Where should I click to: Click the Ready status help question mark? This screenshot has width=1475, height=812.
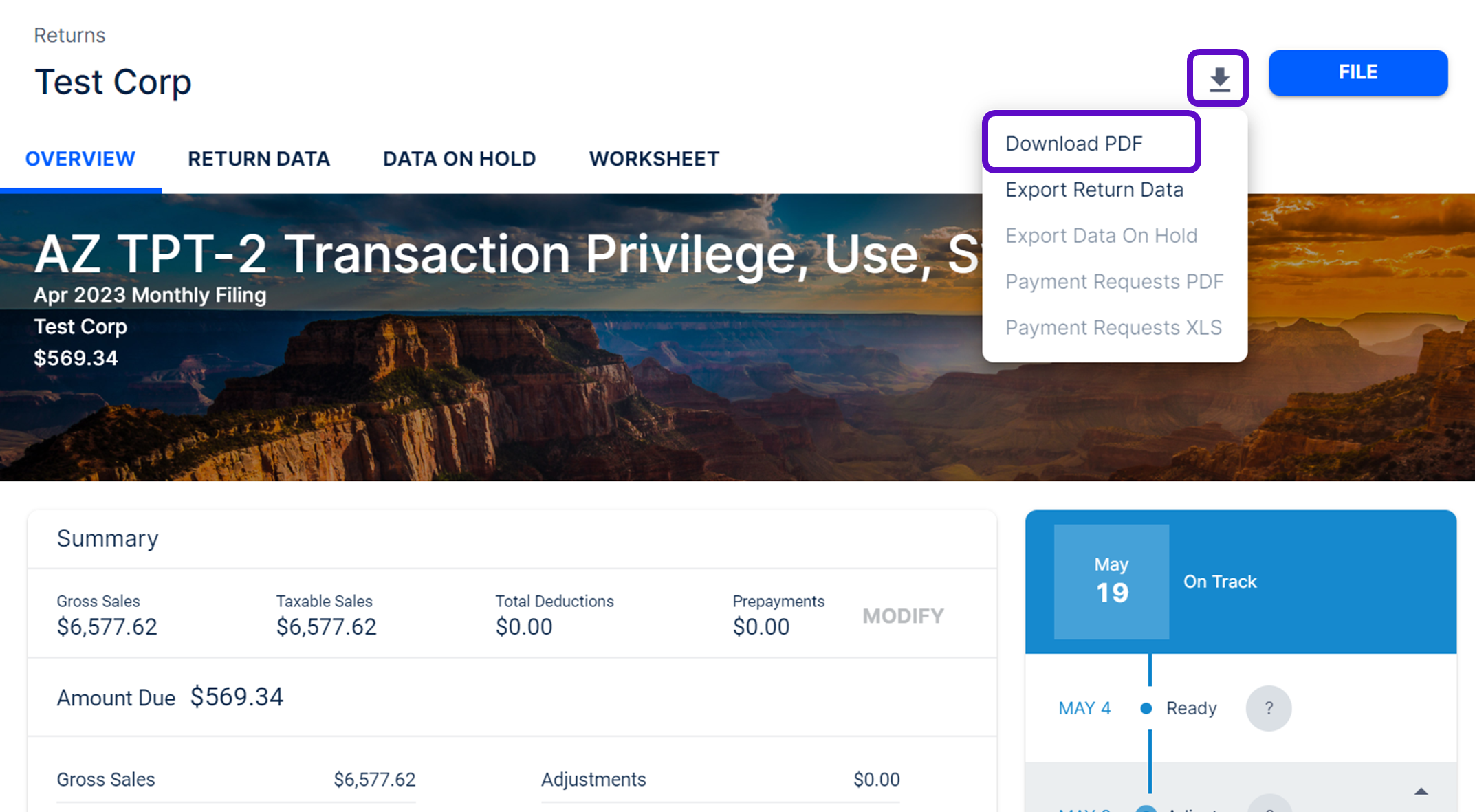point(1268,708)
